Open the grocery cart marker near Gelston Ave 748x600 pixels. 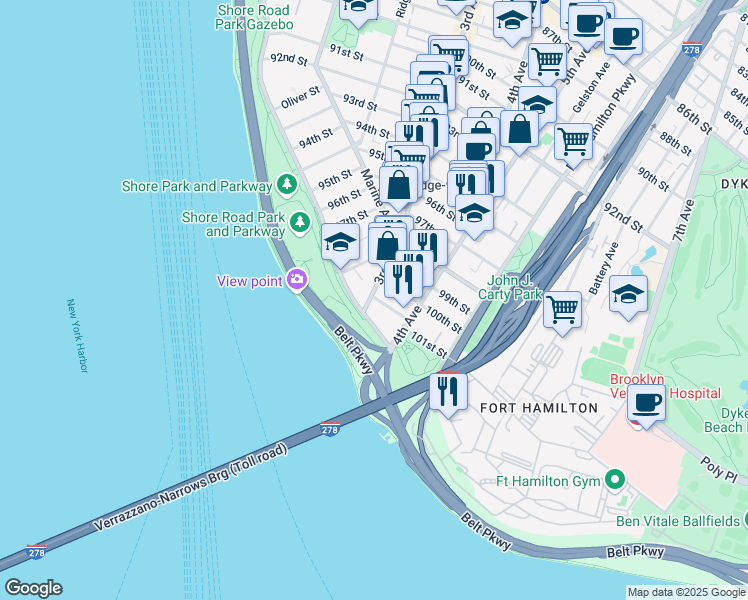pos(573,145)
